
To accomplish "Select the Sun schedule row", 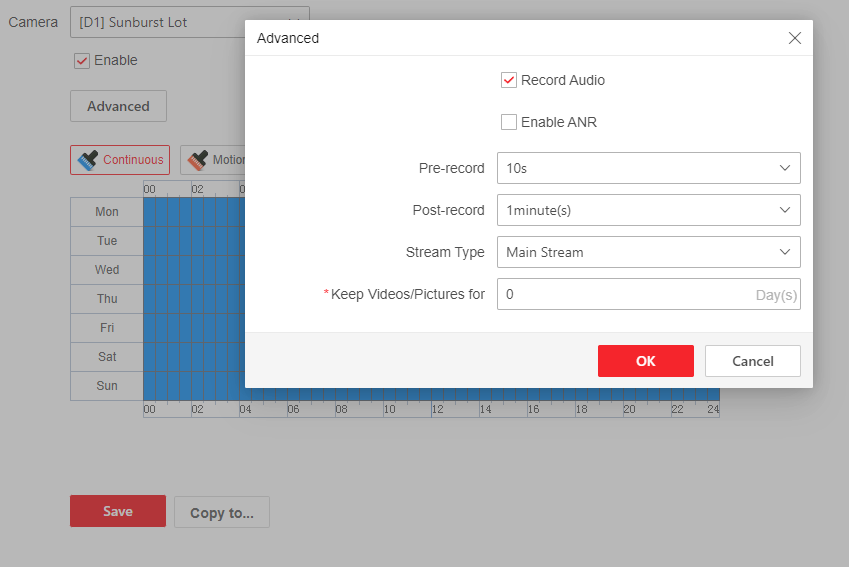I will click(x=106, y=386).
